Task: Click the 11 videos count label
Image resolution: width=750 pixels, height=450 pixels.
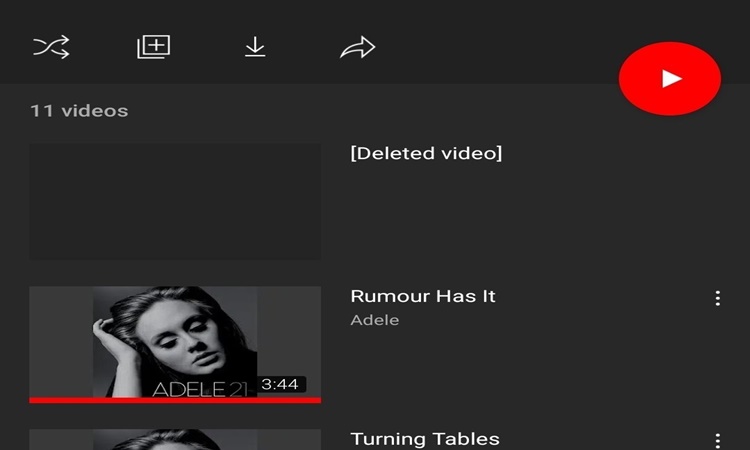Action: 79,110
